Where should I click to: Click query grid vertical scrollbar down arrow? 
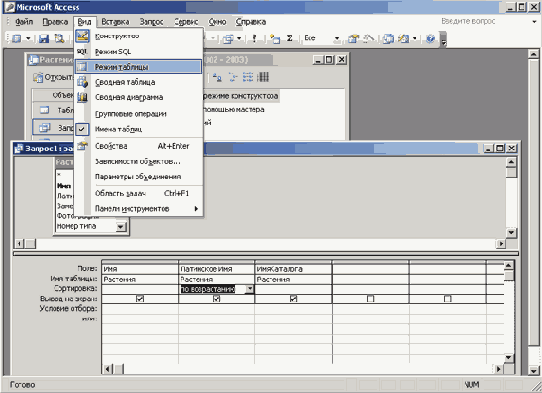click(x=508, y=357)
